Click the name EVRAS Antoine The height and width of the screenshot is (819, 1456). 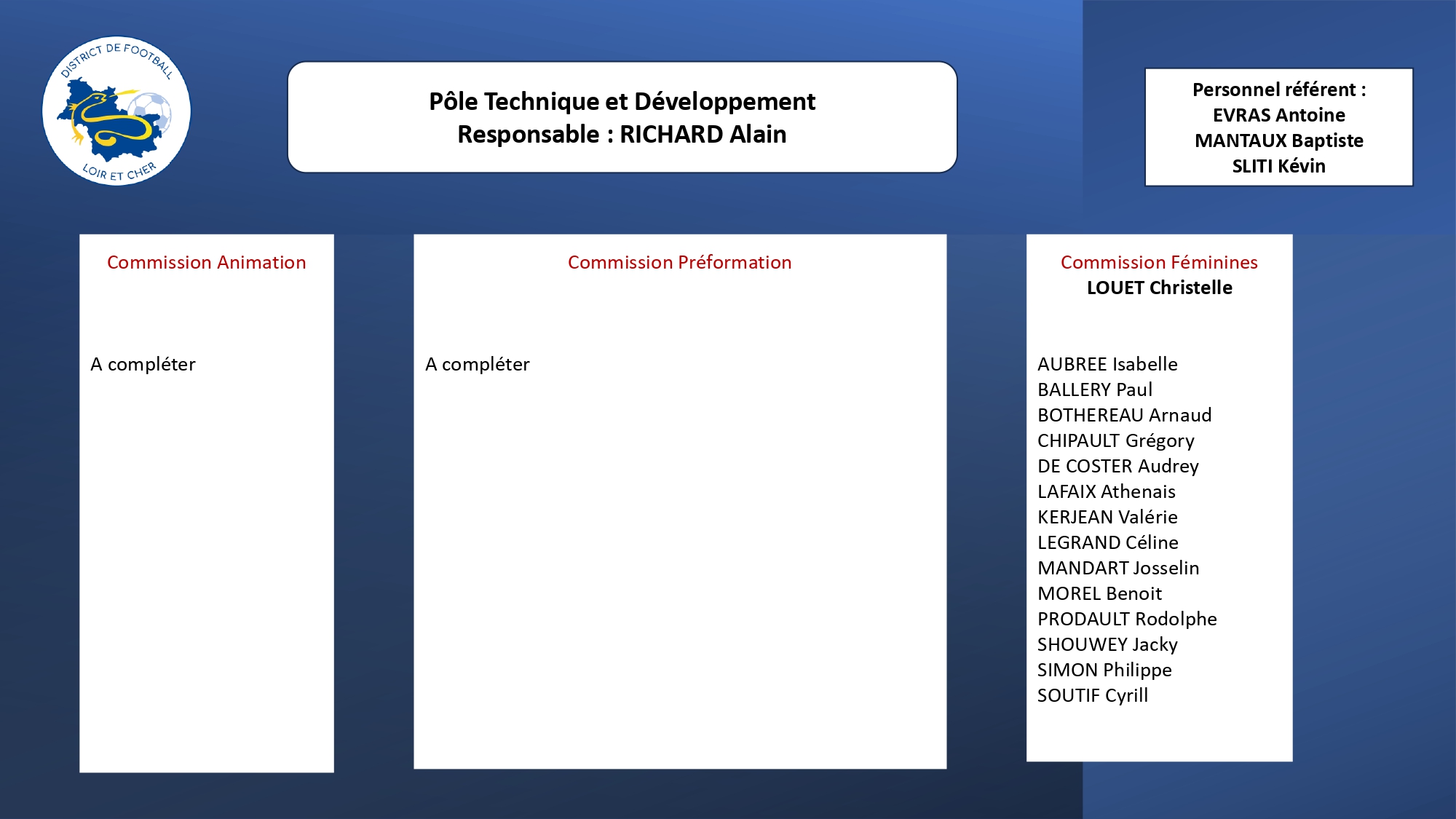[1279, 115]
